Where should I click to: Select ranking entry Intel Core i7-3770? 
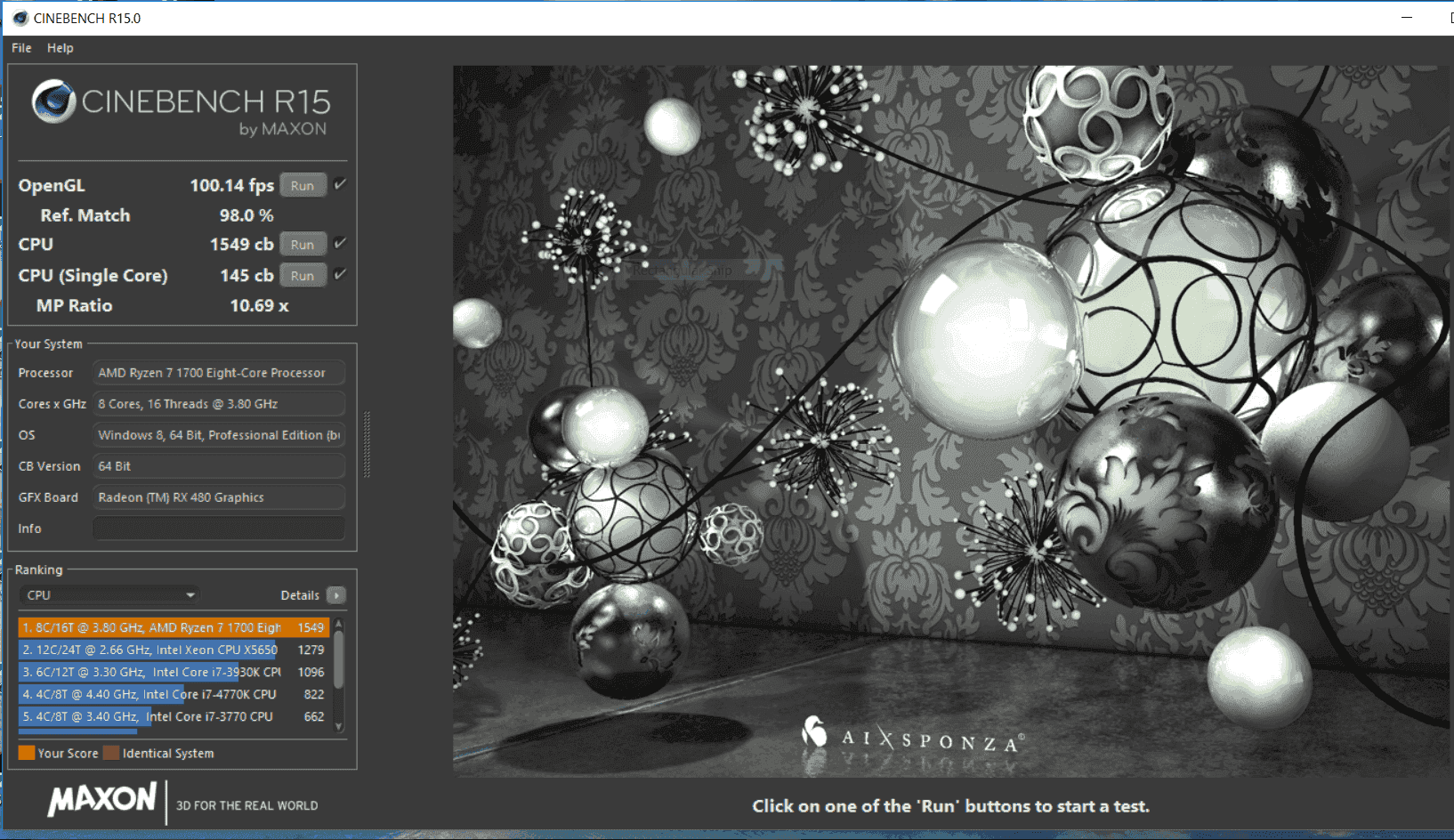point(174,716)
